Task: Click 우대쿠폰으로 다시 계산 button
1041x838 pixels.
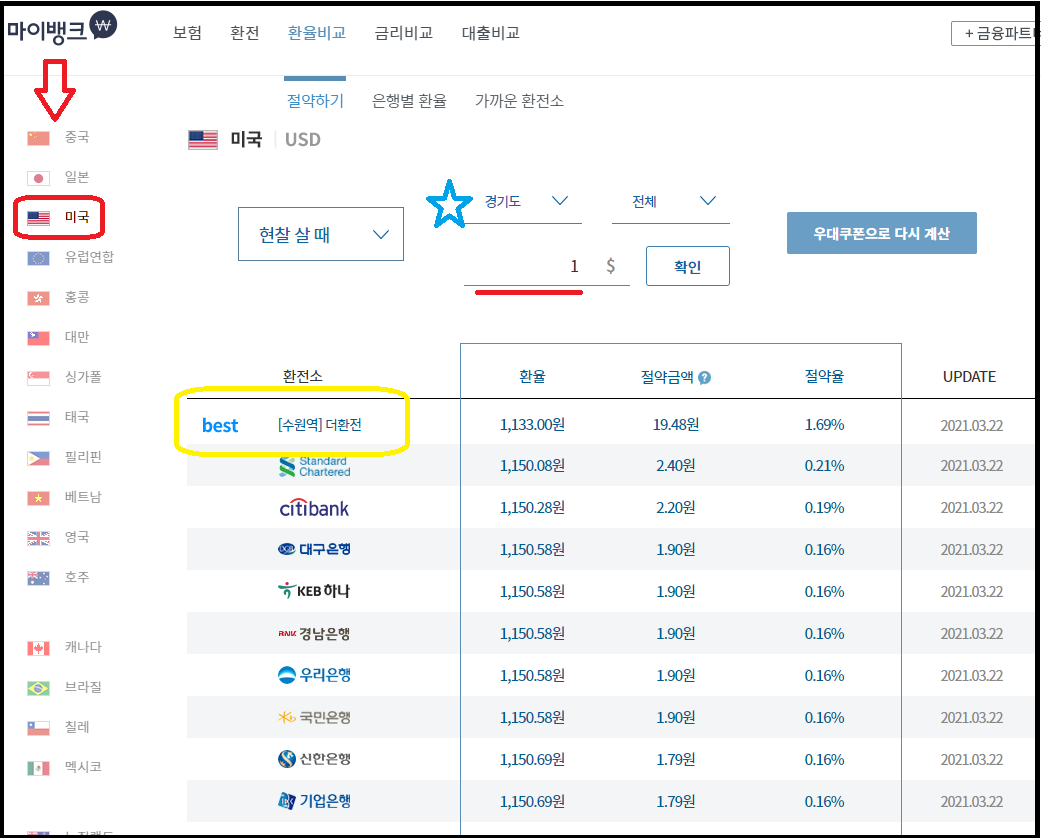Action: point(882,233)
